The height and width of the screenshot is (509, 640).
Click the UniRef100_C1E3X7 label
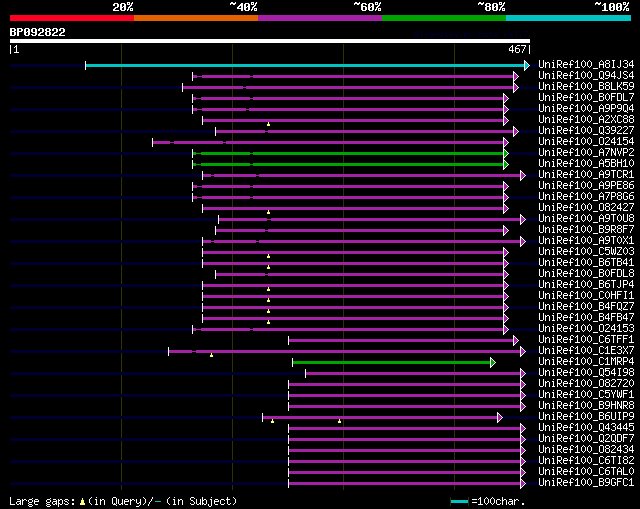pyautogui.click(x=586, y=351)
